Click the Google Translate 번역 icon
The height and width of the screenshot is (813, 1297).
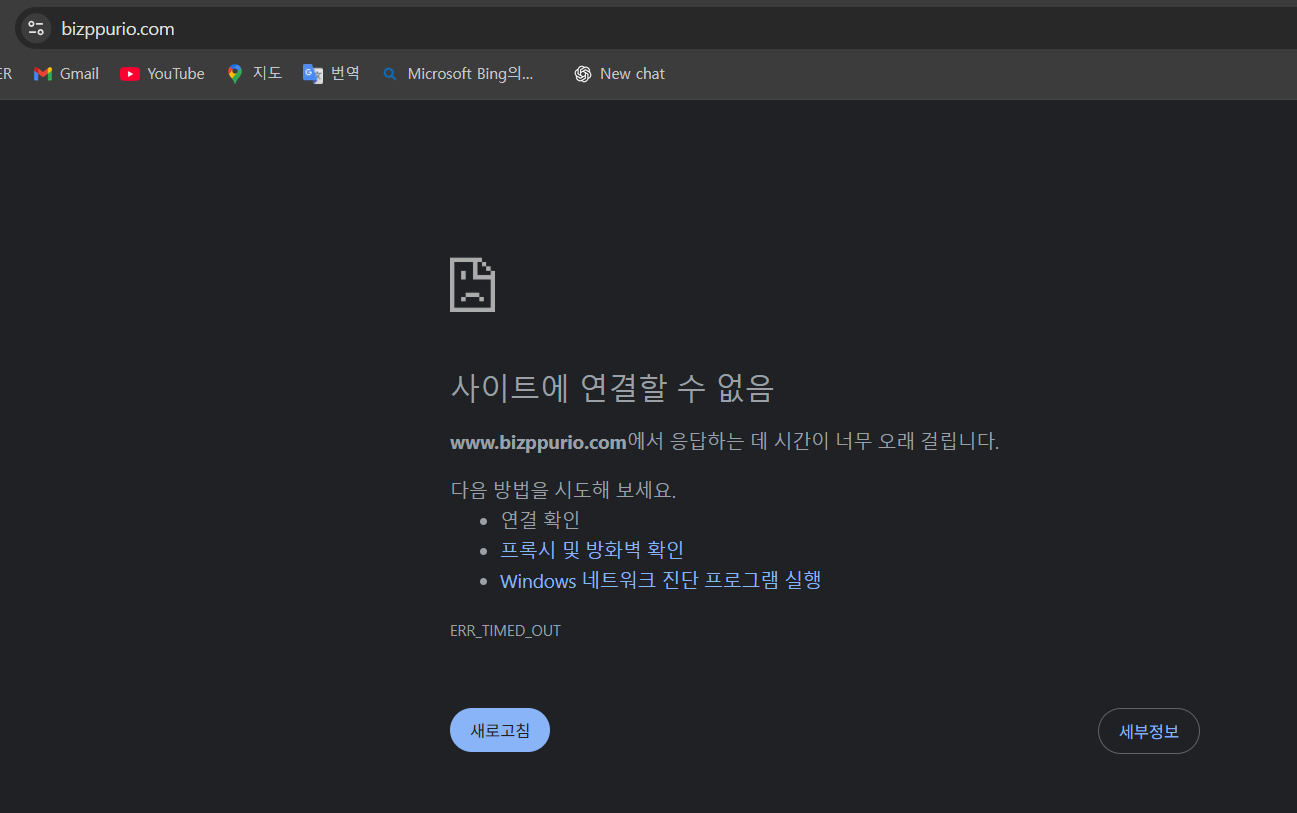tap(313, 74)
